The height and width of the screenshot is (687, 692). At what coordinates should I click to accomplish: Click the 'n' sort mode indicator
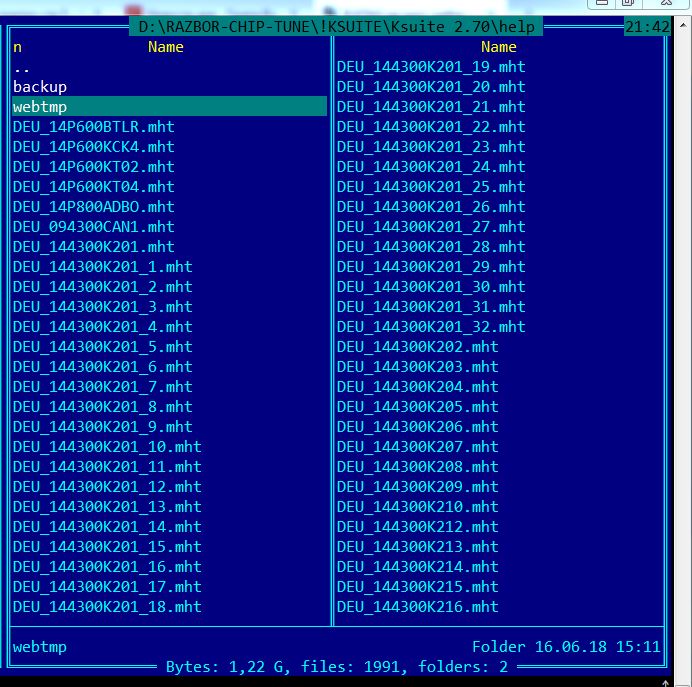tap(18, 47)
